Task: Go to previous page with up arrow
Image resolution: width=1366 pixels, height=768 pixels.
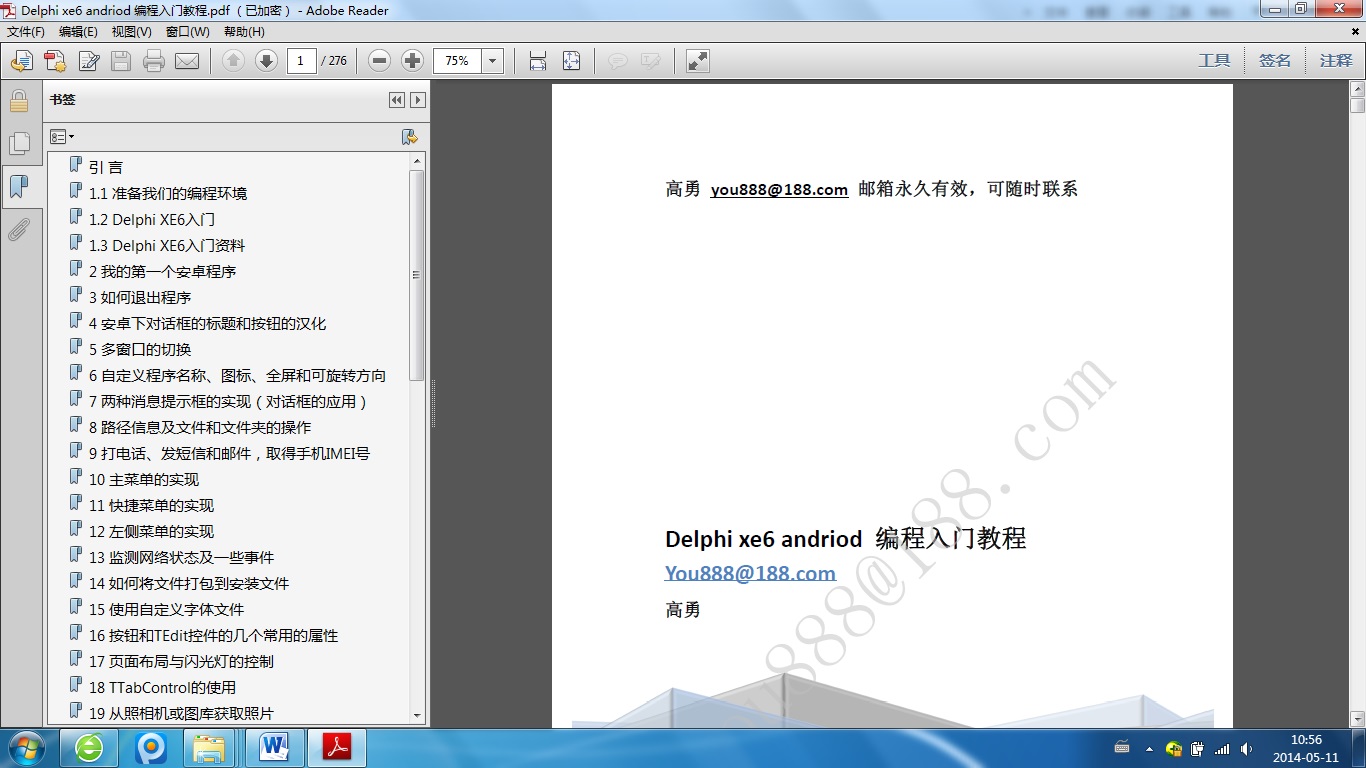Action: pos(233,61)
